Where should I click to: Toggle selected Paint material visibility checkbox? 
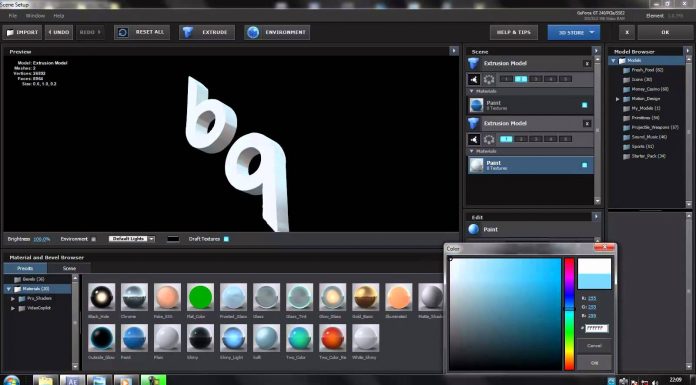pyautogui.click(x=585, y=165)
